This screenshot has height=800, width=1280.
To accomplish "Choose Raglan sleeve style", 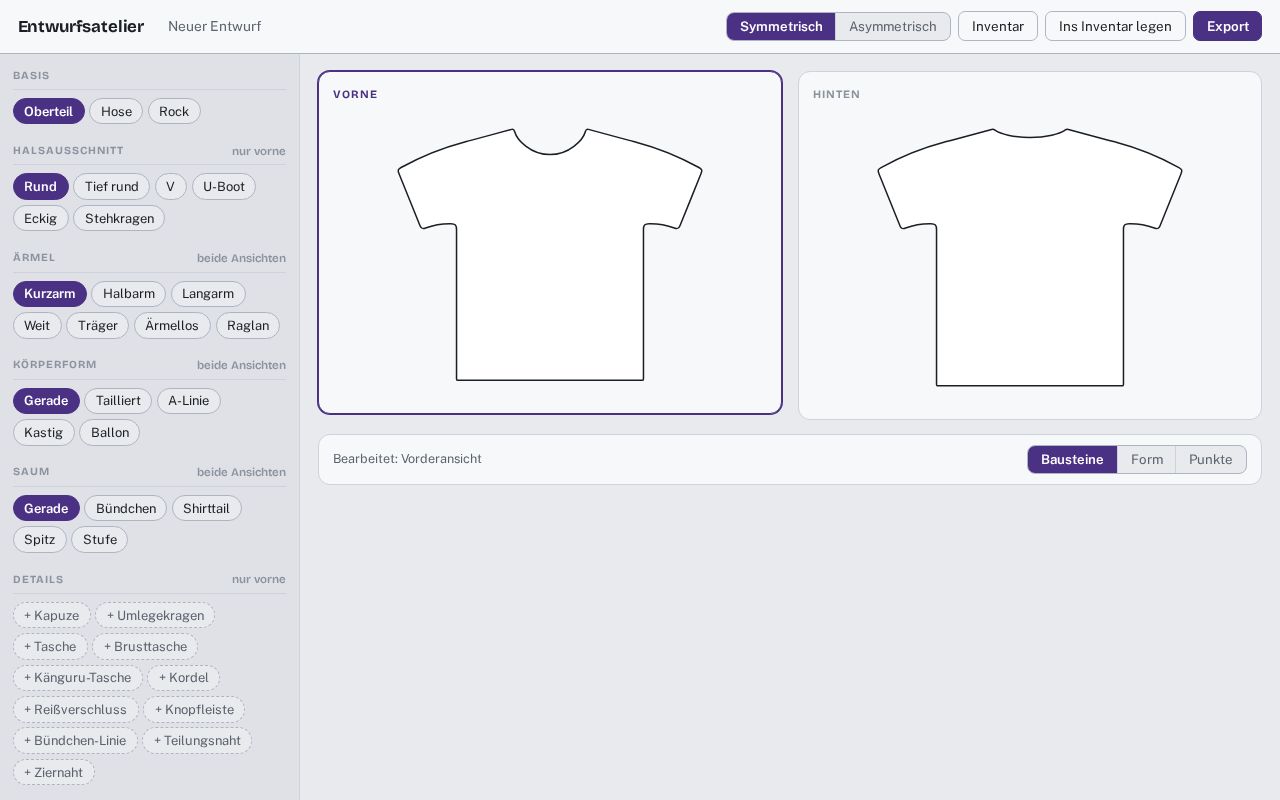I will (248, 325).
